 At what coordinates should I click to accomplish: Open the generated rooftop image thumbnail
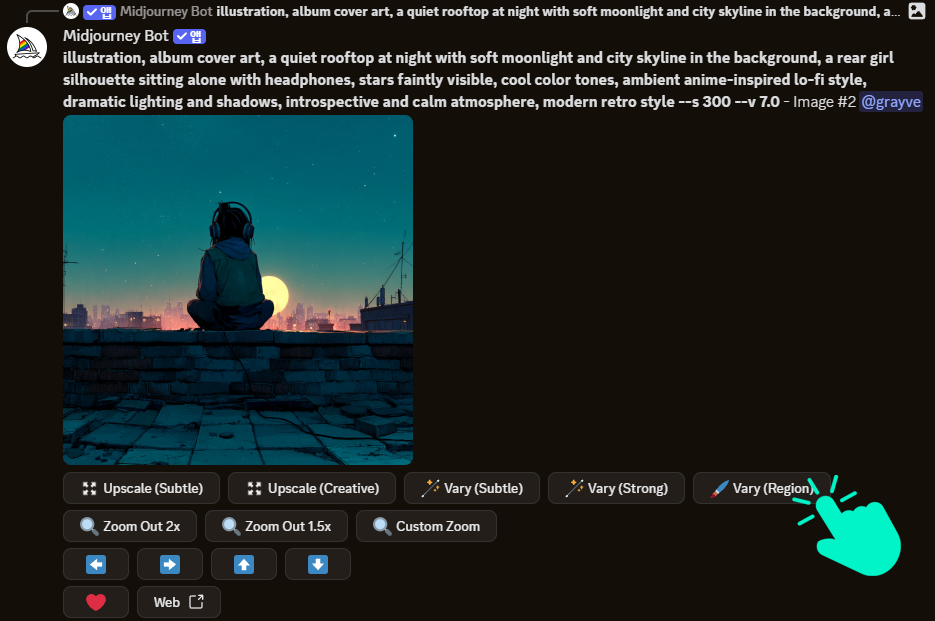click(x=238, y=290)
